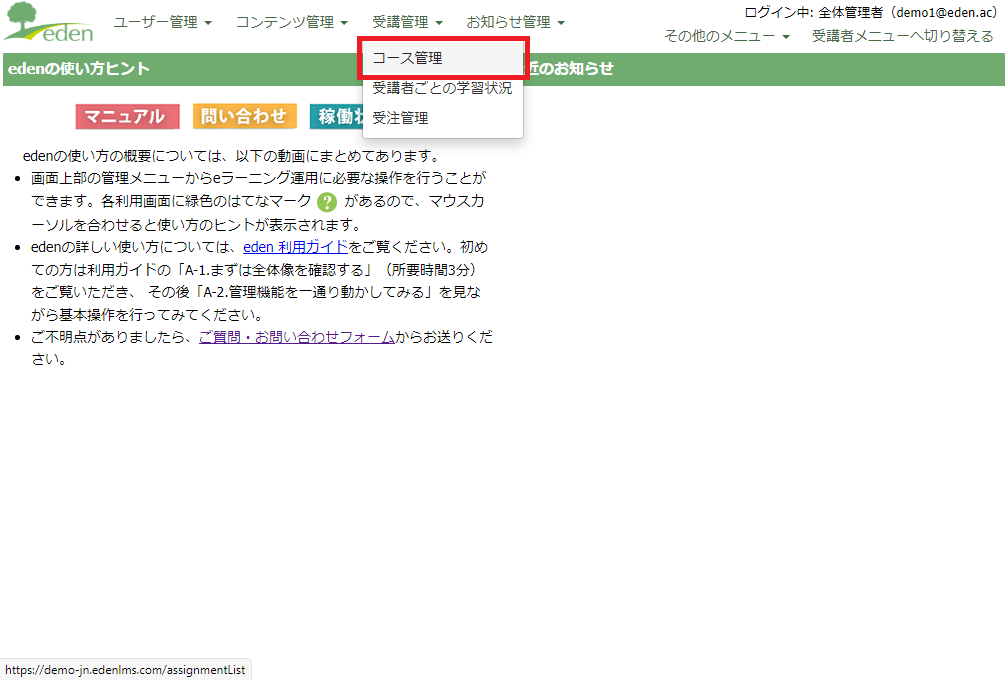
Task: Click the ログイン中 全体管理者 account text
Action: click(870, 12)
